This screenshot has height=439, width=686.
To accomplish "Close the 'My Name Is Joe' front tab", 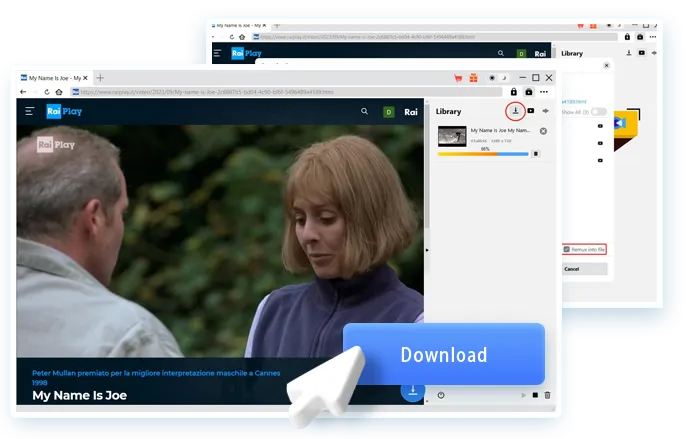I will [85, 78].
